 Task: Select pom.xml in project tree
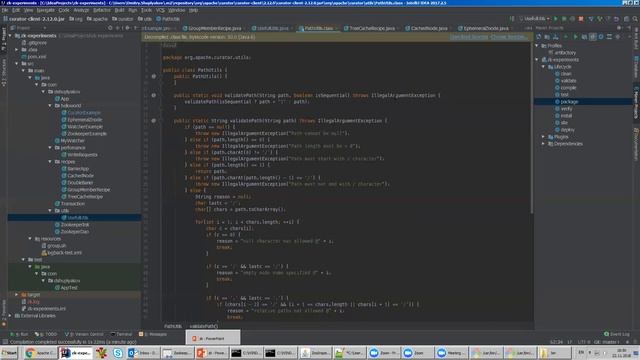click(36, 57)
